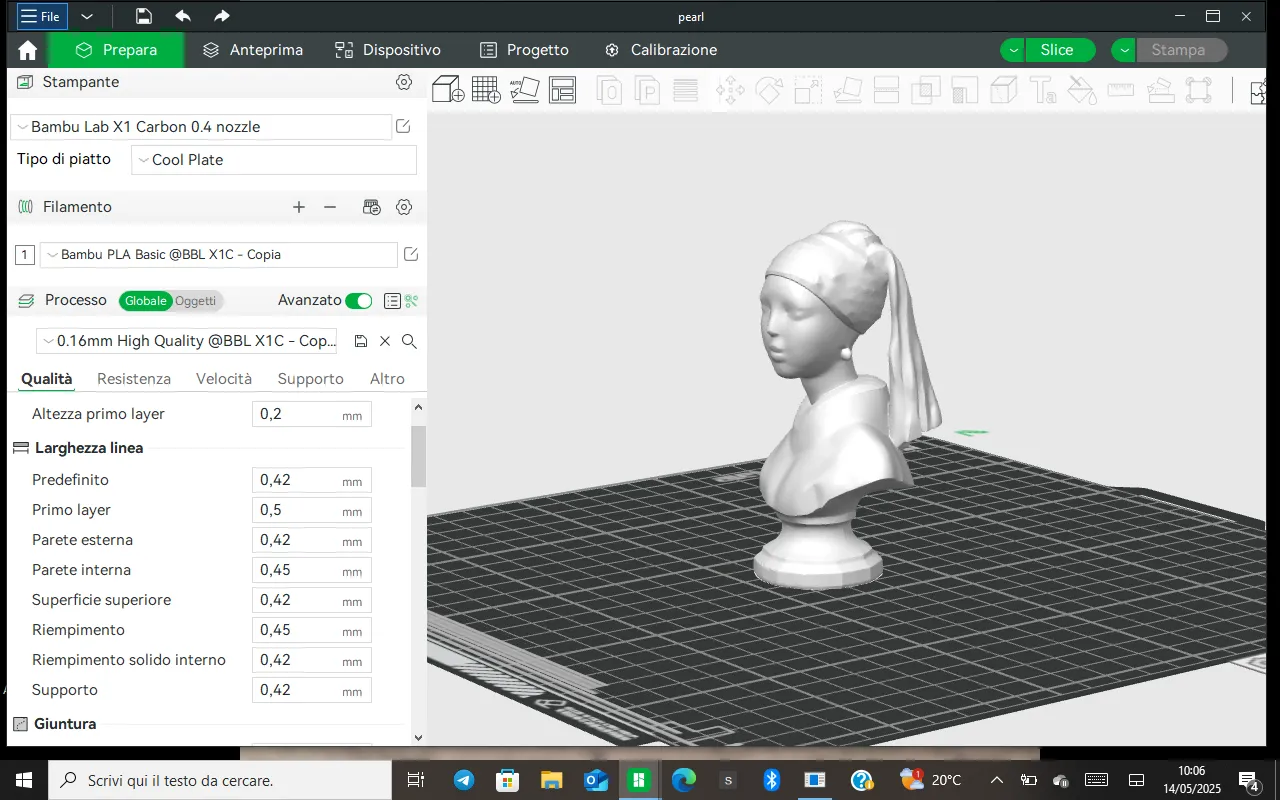This screenshot has width=1280, height=800.
Task: Search process settings with magnifier icon
Action: coord(409,341)
